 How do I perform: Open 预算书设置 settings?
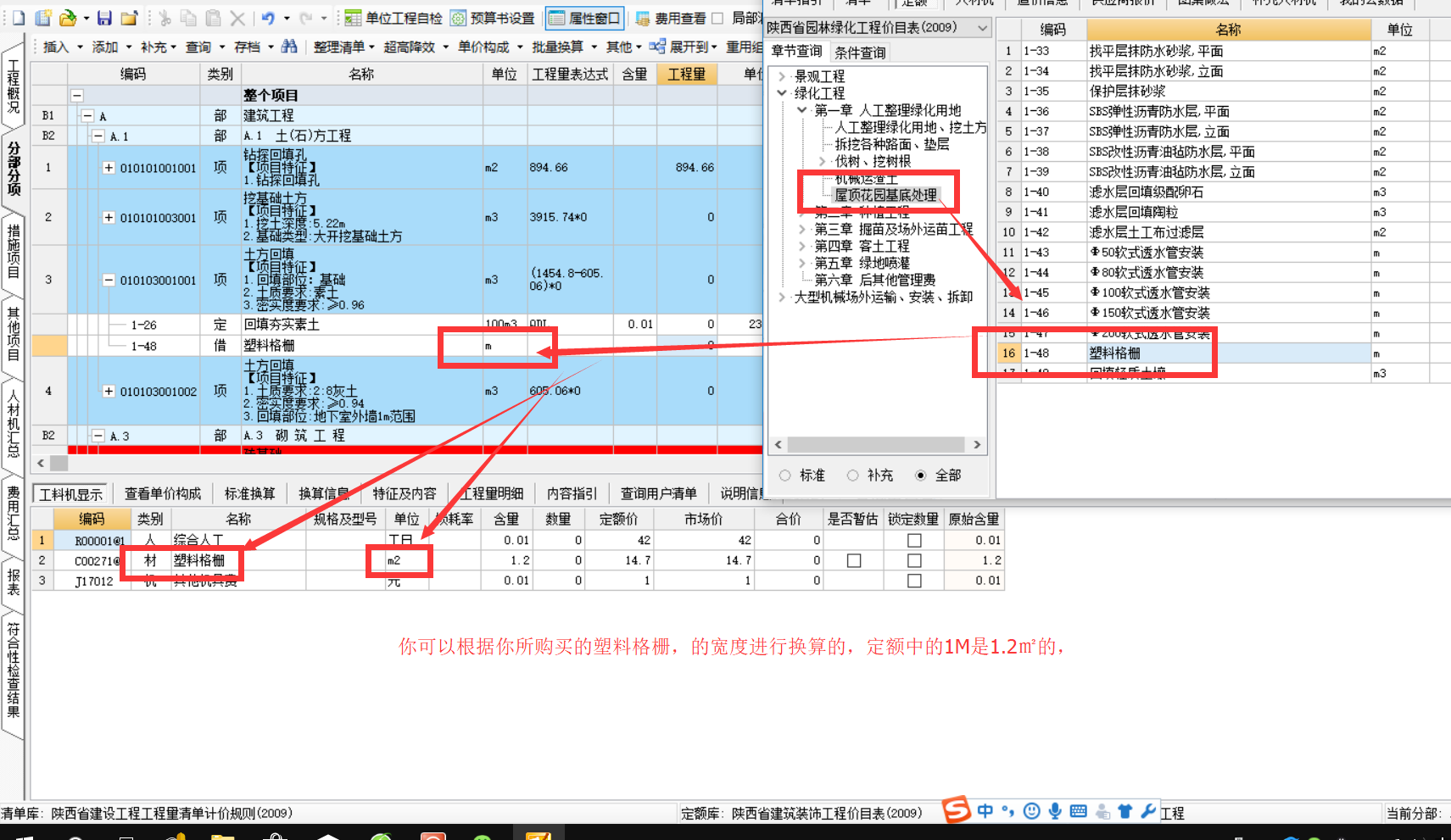pyautogui.click(x=492, y=18)
